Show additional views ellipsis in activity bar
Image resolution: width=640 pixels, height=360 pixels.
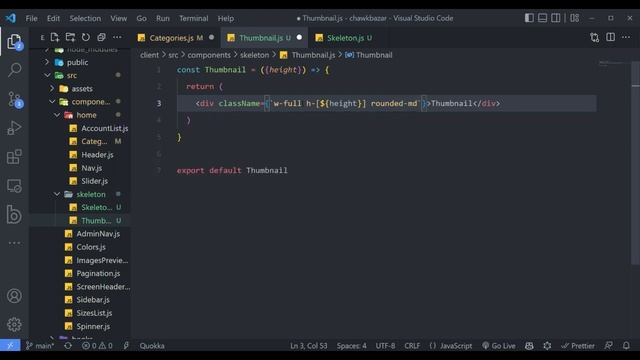[x=14, y=243]
